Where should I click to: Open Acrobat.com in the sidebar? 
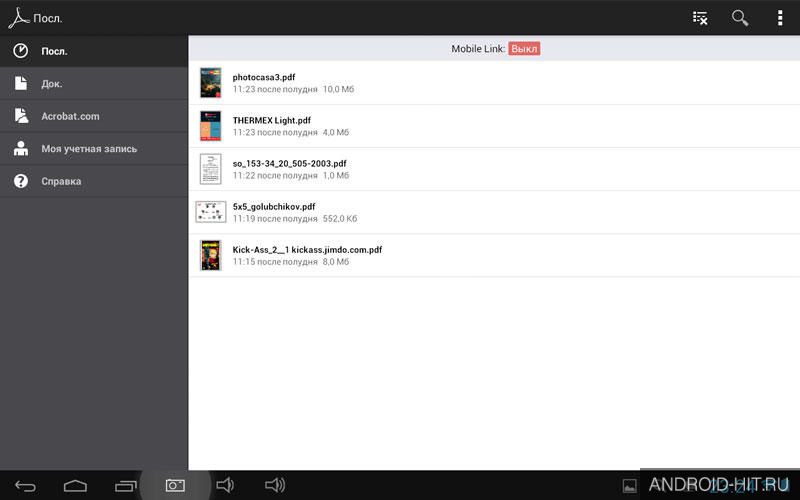[x=94, y=116]
